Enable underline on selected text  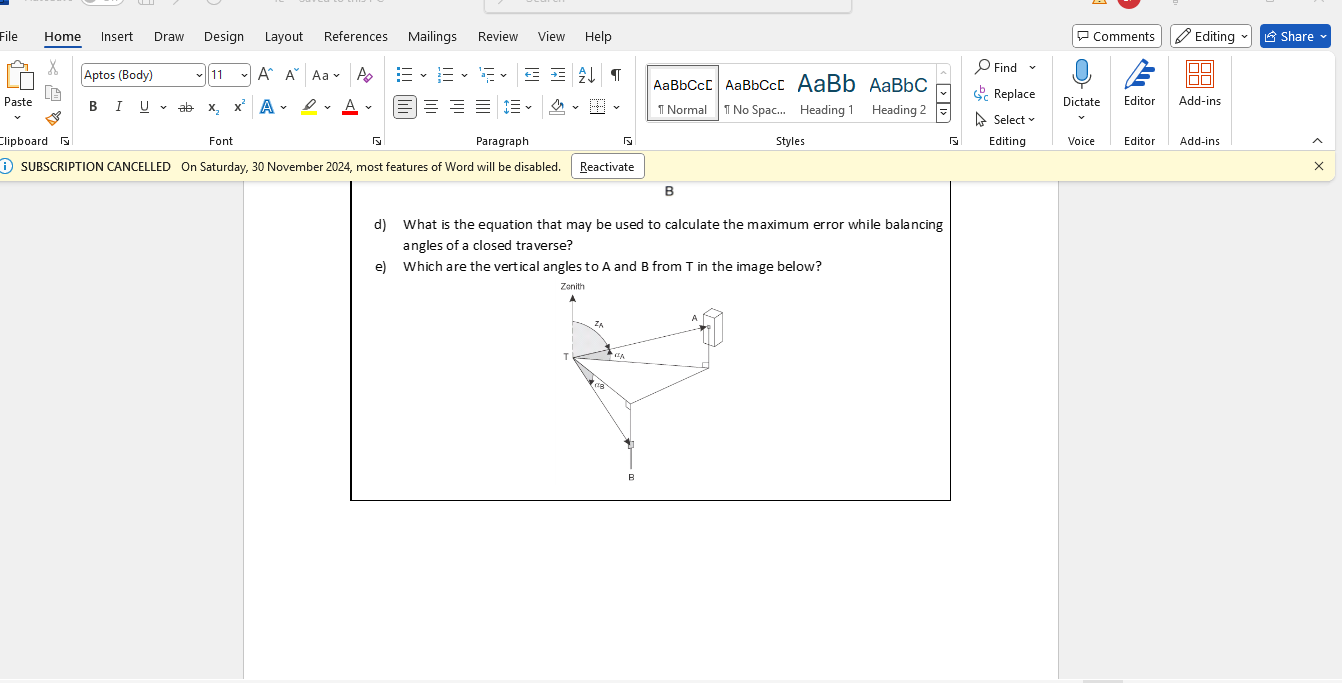coord(144,107)
